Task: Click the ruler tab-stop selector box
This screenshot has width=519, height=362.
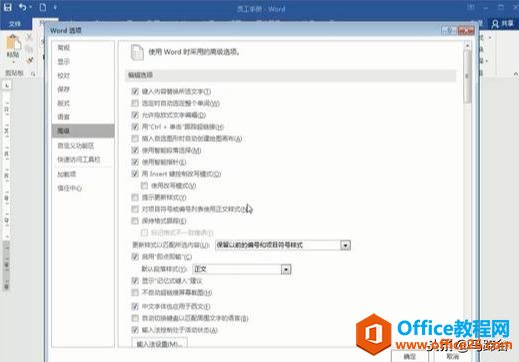Action: coord(7,86)
